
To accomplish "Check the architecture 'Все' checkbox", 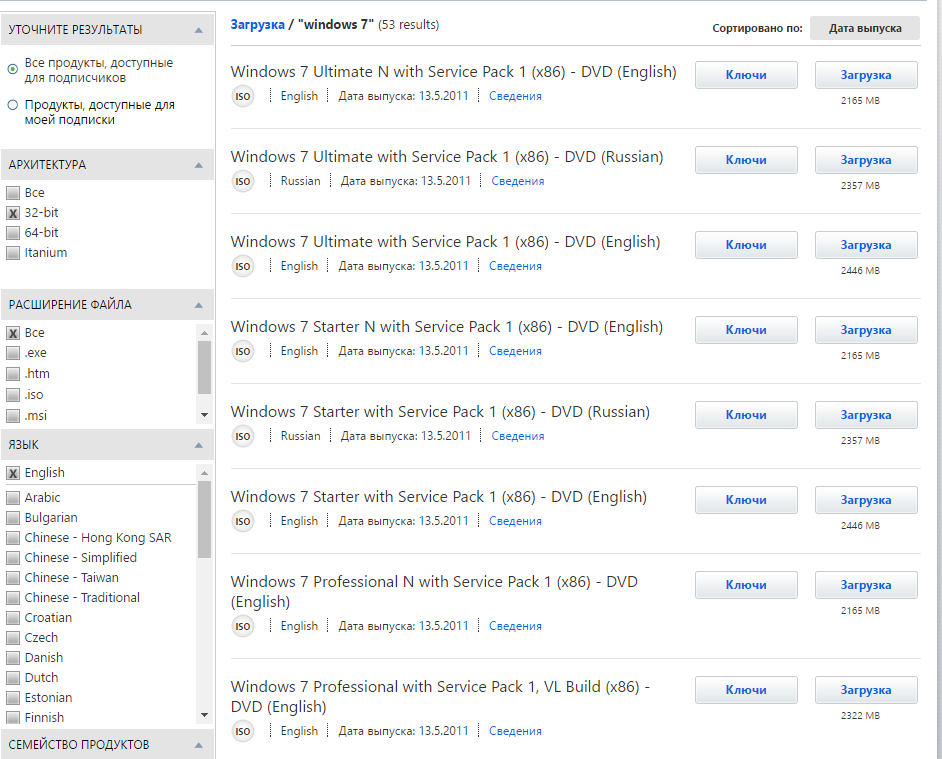I will point(13,193).
